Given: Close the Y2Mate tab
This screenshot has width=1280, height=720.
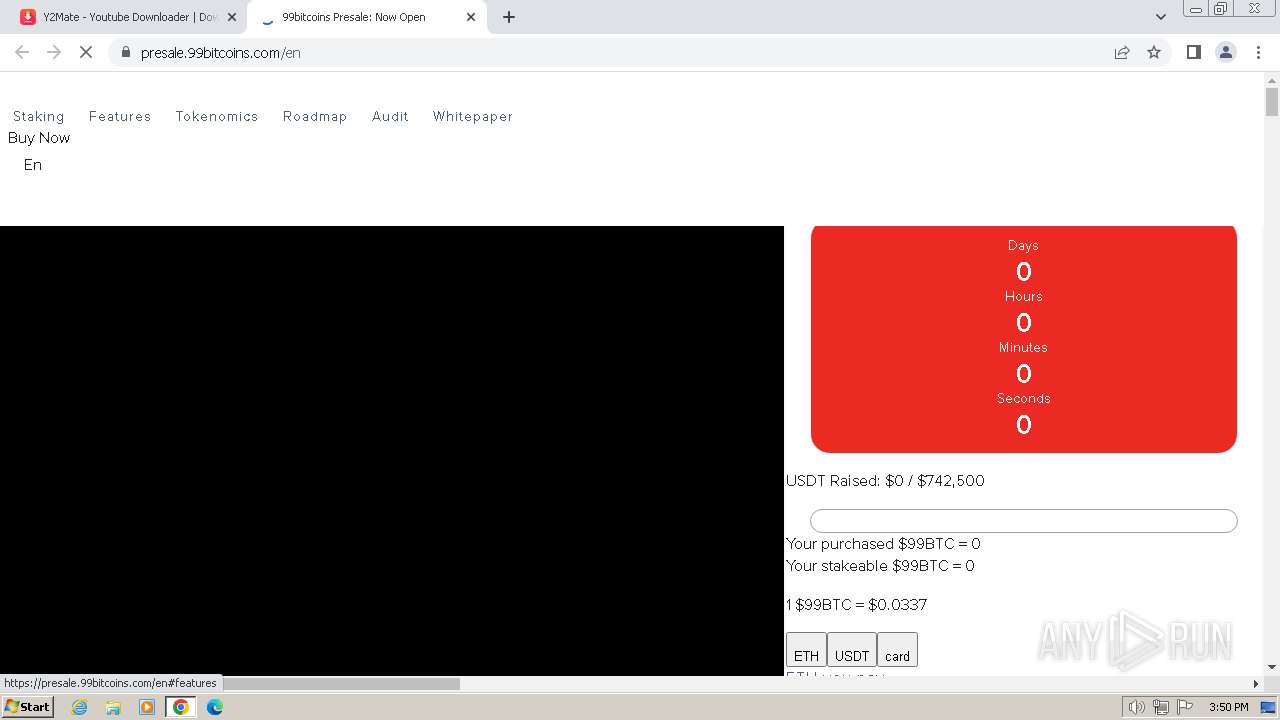Looking at the screenshot, I should click(232, 17).
